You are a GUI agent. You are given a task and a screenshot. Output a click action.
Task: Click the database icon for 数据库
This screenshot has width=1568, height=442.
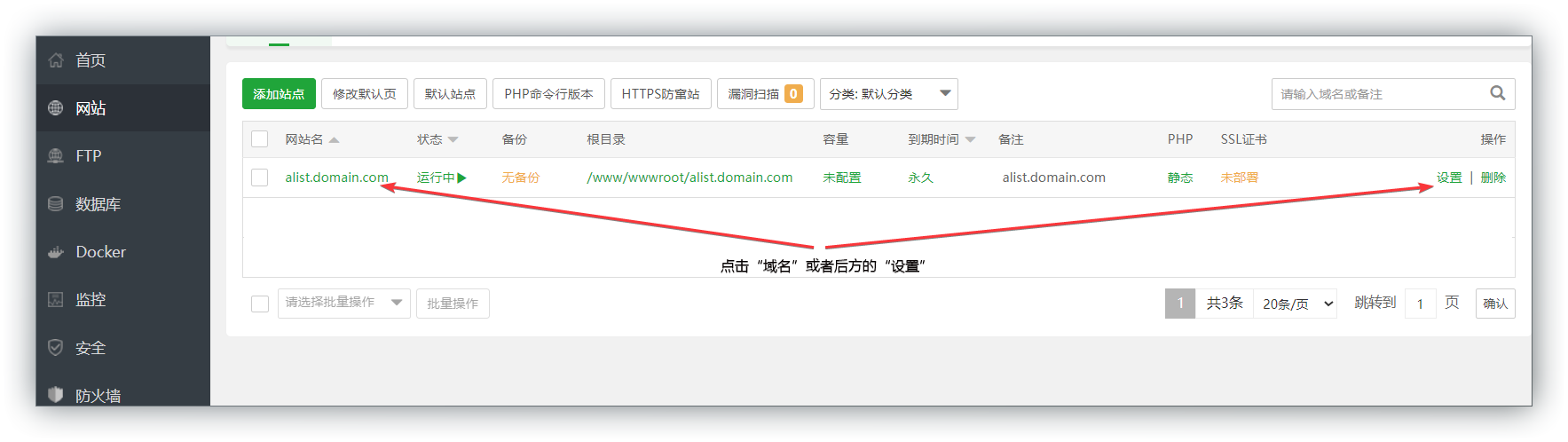[56, 204]
